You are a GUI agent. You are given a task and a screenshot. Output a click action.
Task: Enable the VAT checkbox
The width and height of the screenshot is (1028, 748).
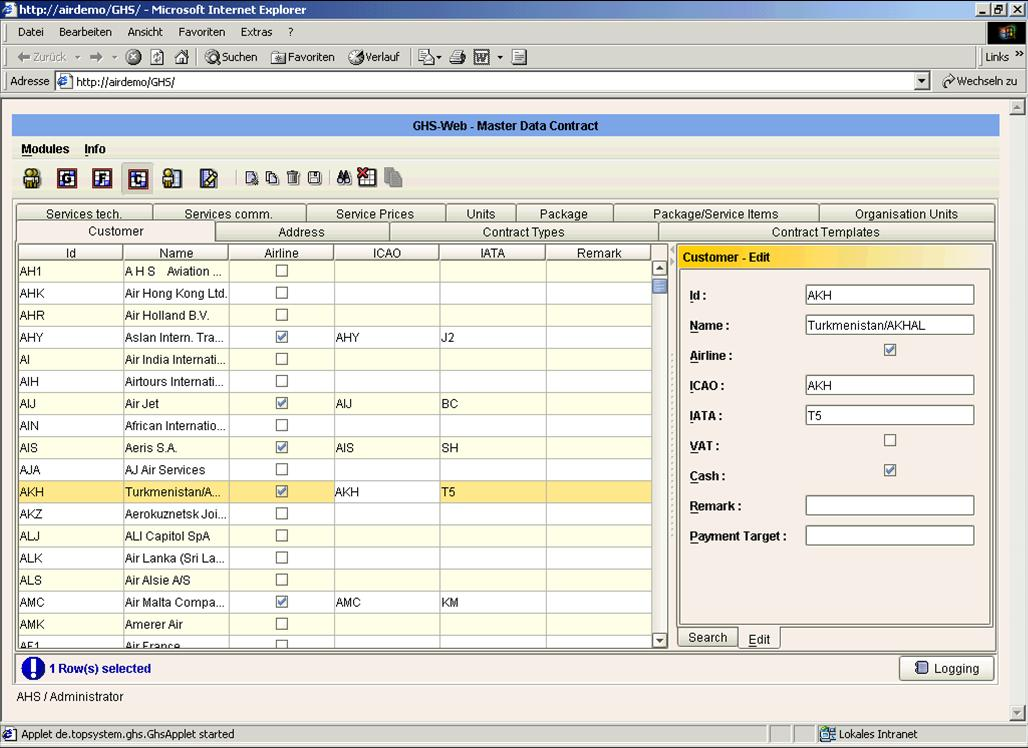(890, 440)
